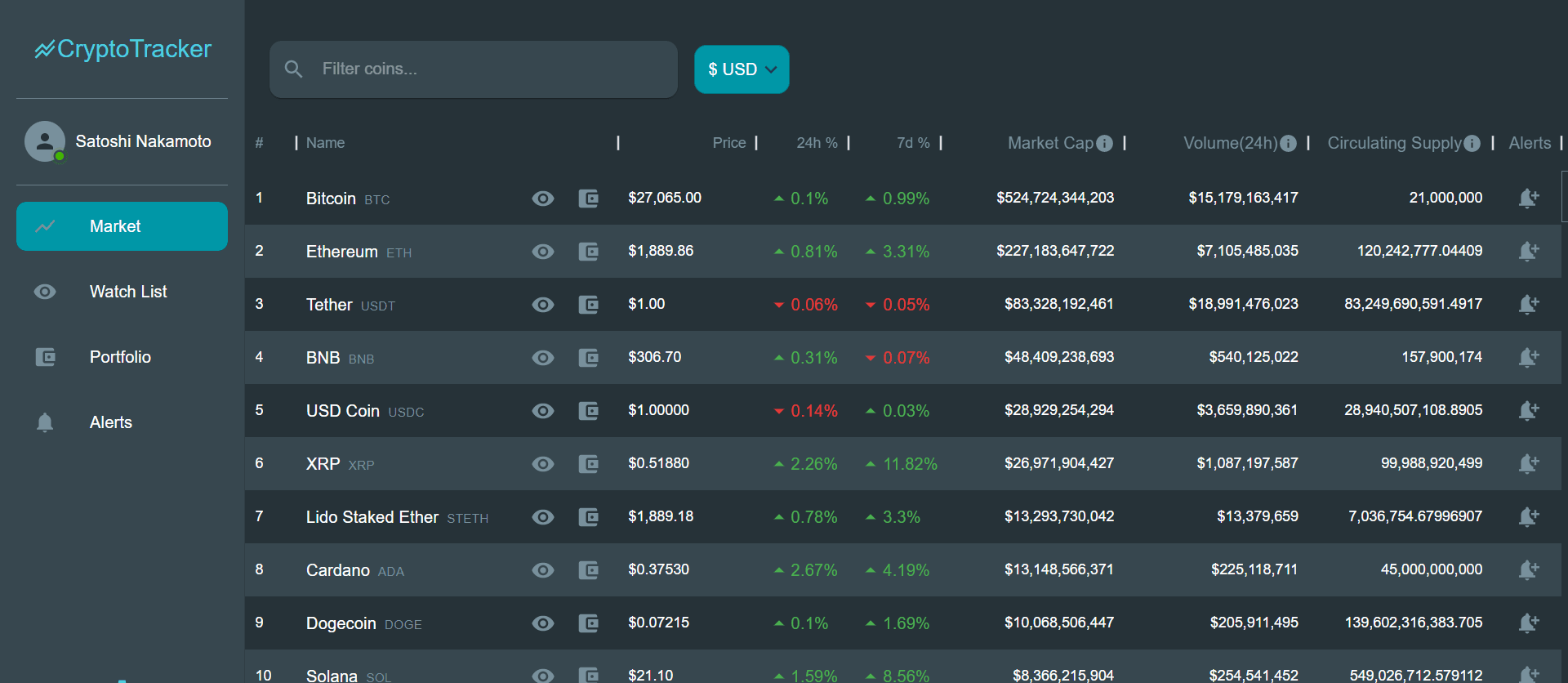
Task: Open the Market page in sidebar
Action: (122, 226)
